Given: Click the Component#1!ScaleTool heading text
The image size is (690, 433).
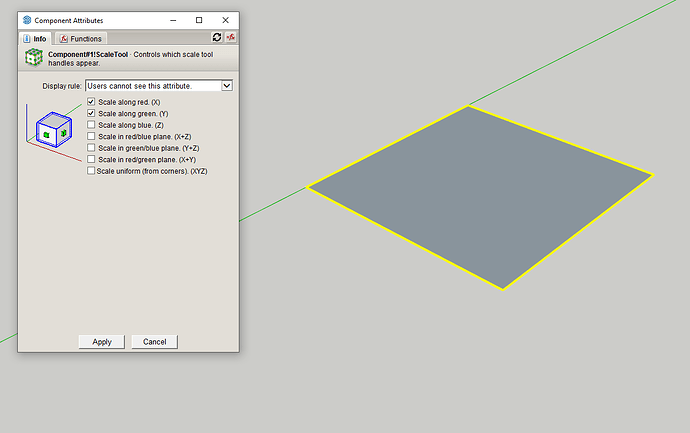Looking at the screenshot, I should 88,54.
